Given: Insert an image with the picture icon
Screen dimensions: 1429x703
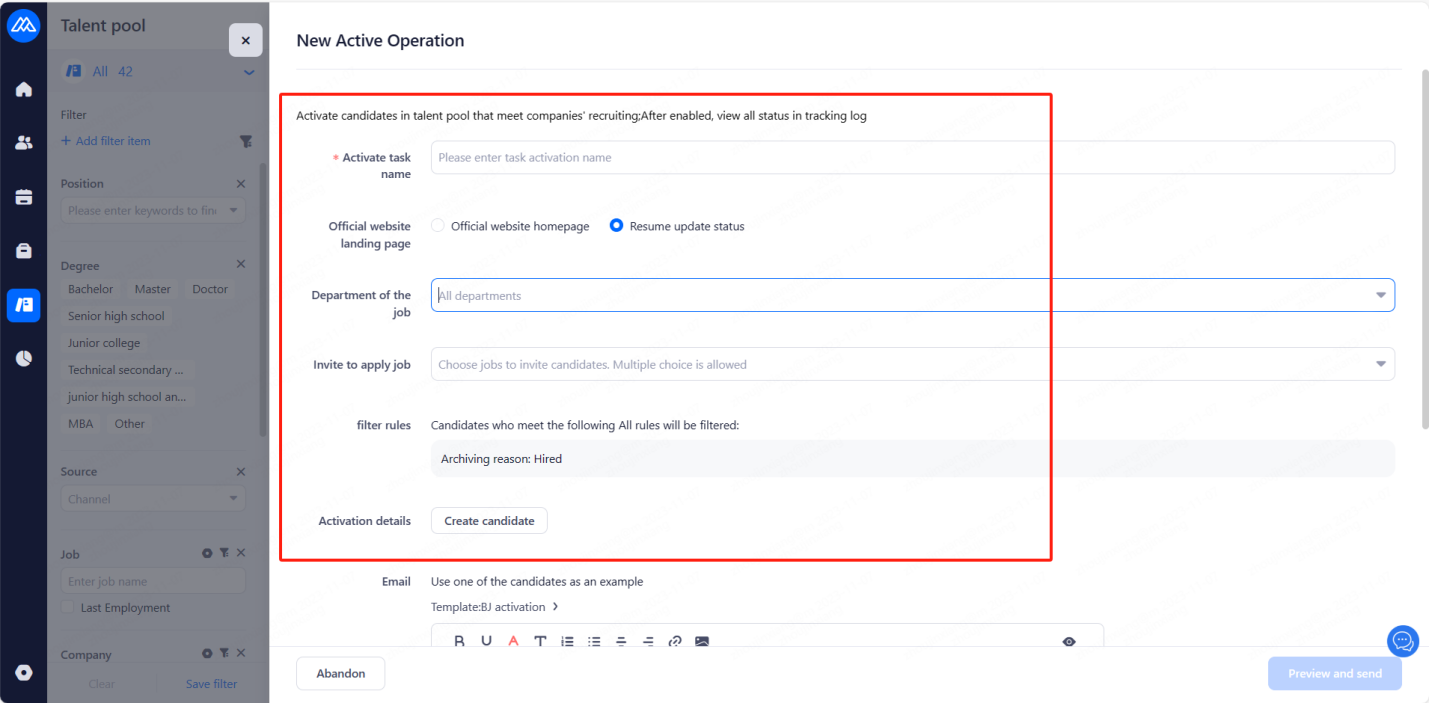Looking at the screenshot, I should tap(702, 641).
